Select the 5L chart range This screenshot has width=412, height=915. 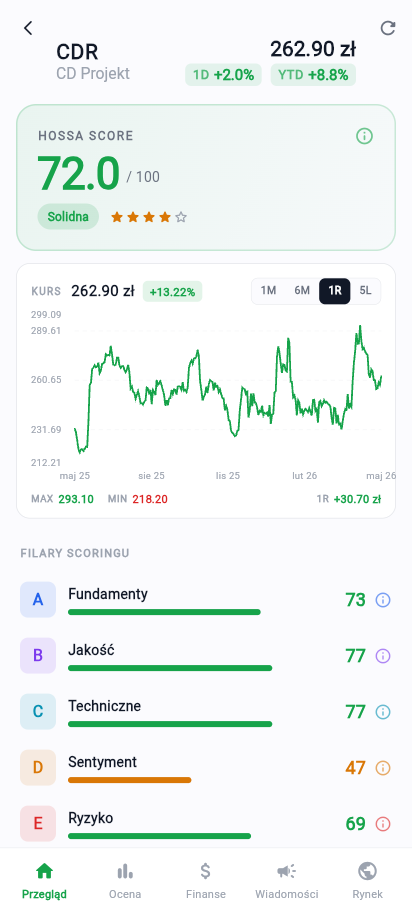(x=365, y=291)
